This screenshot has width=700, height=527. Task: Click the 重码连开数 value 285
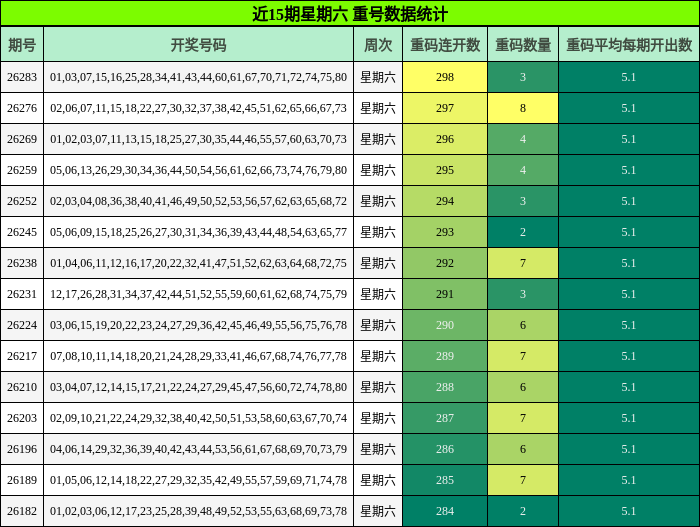[x=445, y=480]
